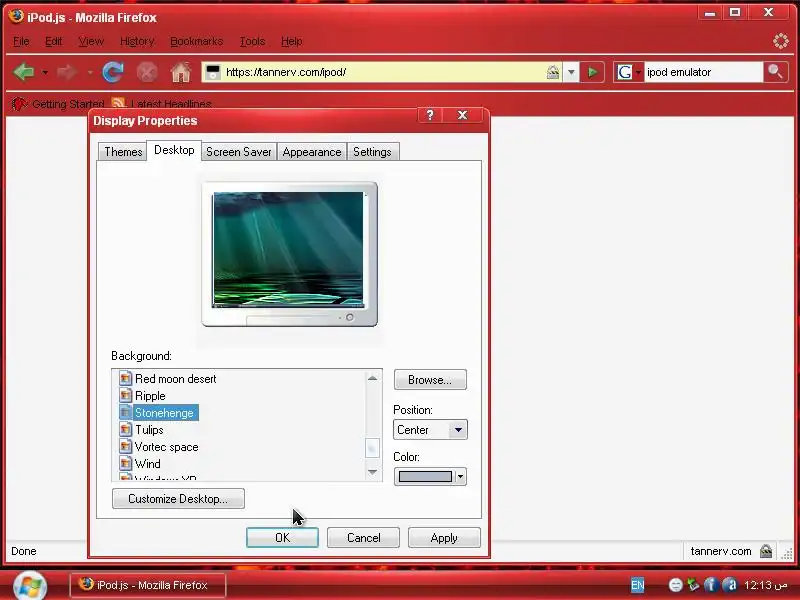Open the Forward history dropdown arrow
800x600 pixels.
[90, 72]
